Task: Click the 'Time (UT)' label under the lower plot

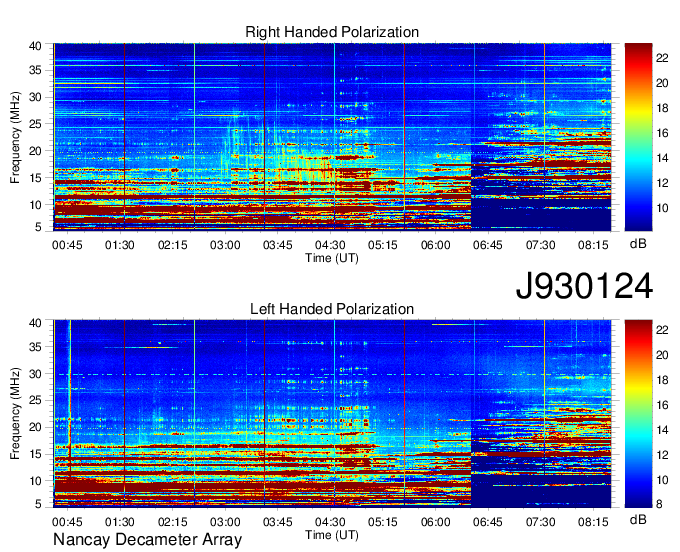Action: click(332, 535)
